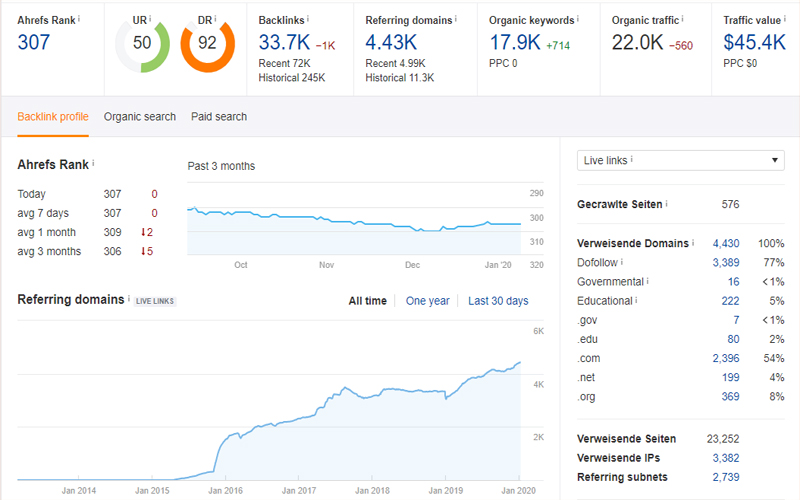Viewport: 800px width, 500px height.
Task: Click Verweisende Seiten value 23,252
Action: pos(723,439)
